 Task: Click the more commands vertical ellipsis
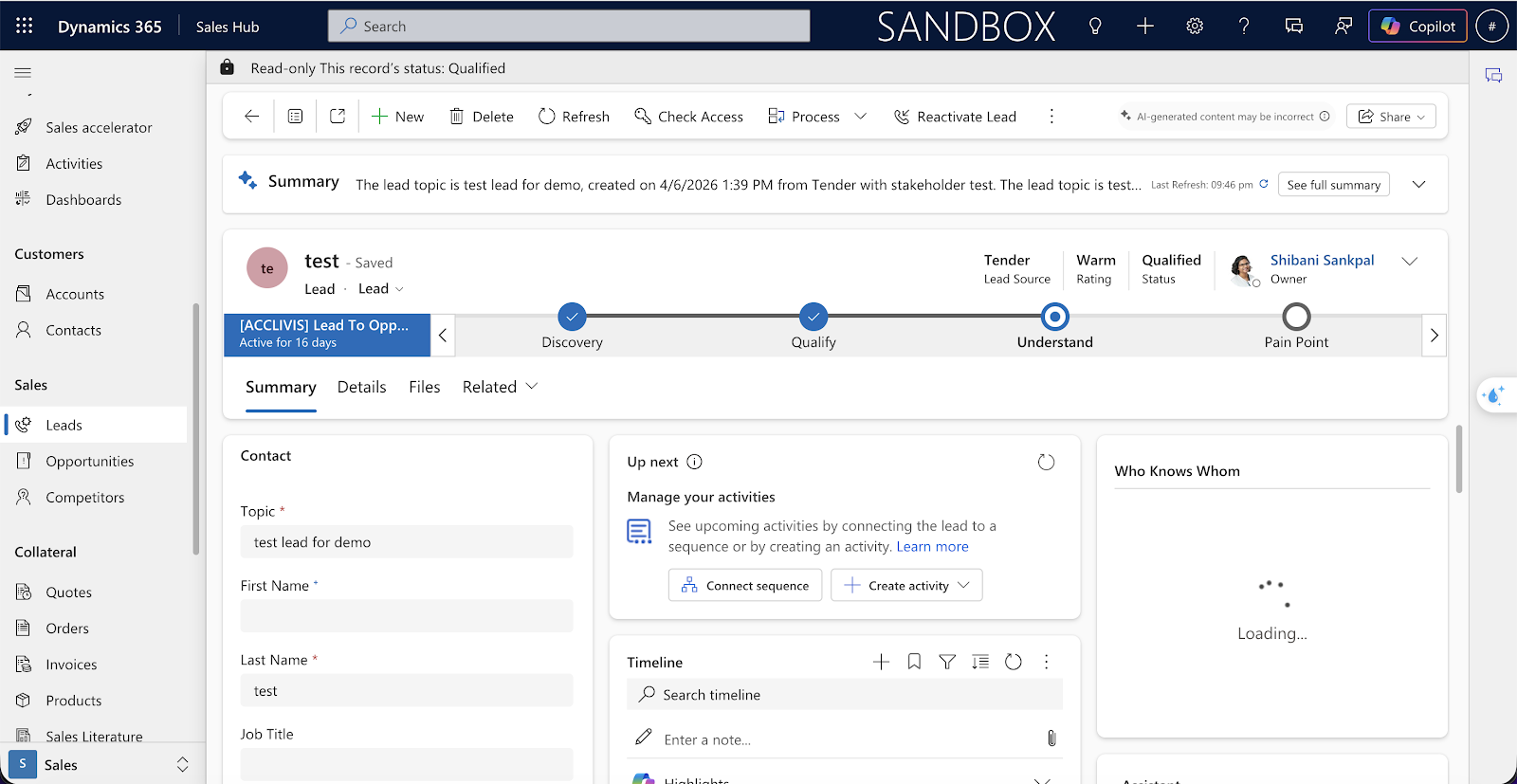(1051, 116)
